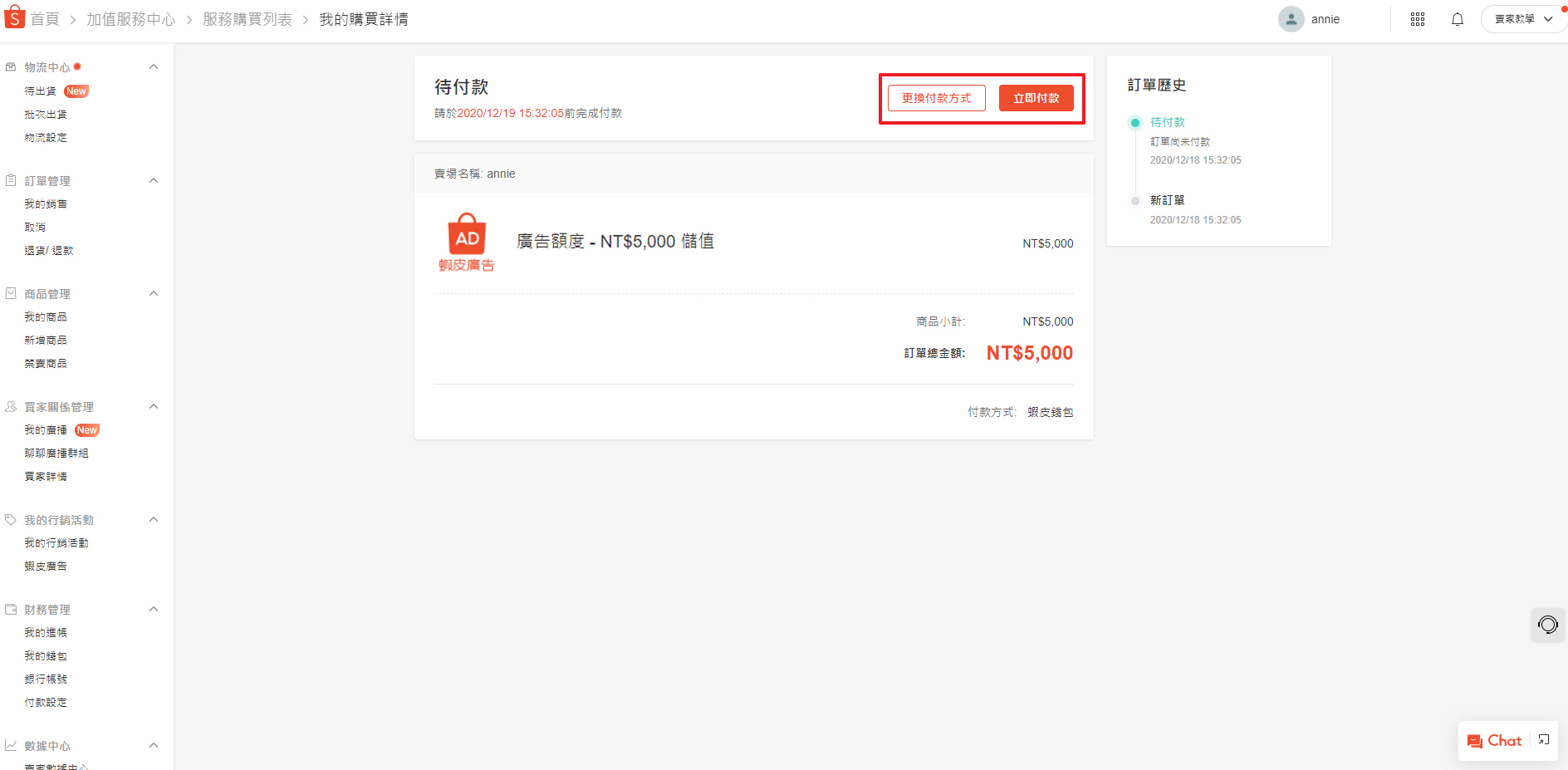Screen dimensions: 1568x770
Task: Expand chat panel arrow icon
Action: [x=1544, y=740]
